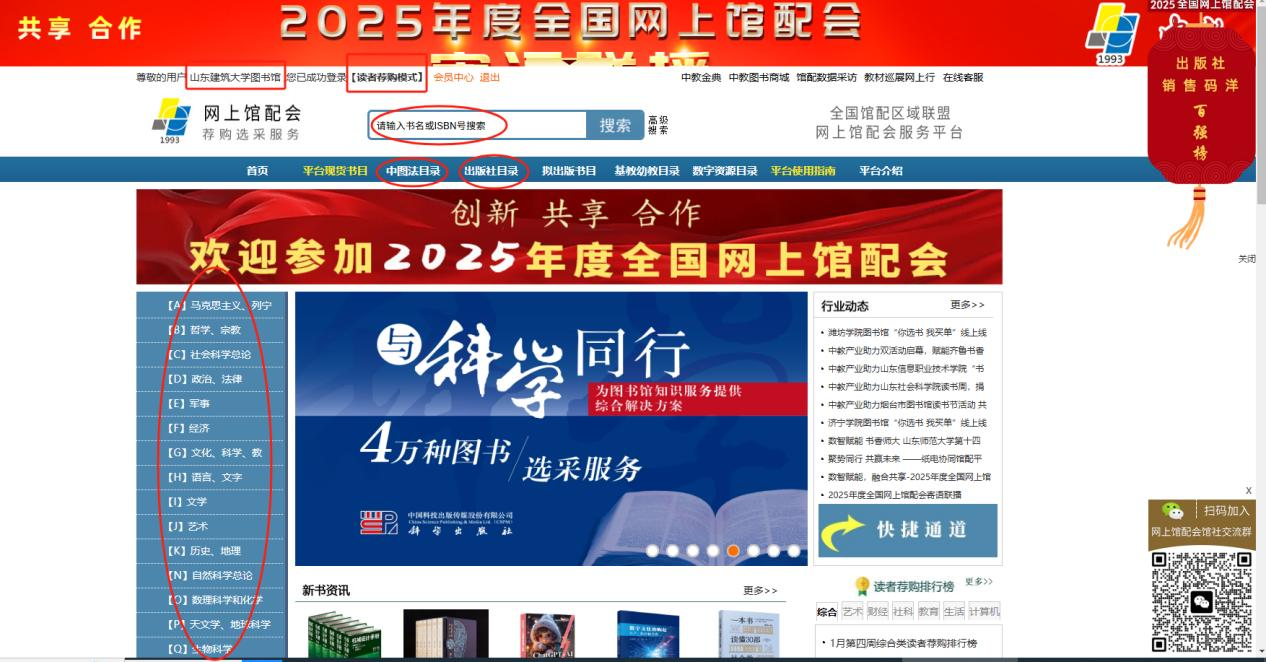Click the yellow arrow 快捷通道 banner
The image size is (1266, 662).
pos(907,530)
